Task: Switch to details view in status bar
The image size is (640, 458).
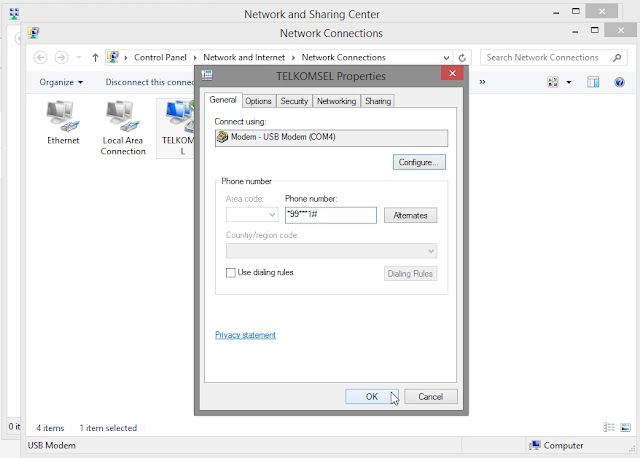Action: pos(609,427)
